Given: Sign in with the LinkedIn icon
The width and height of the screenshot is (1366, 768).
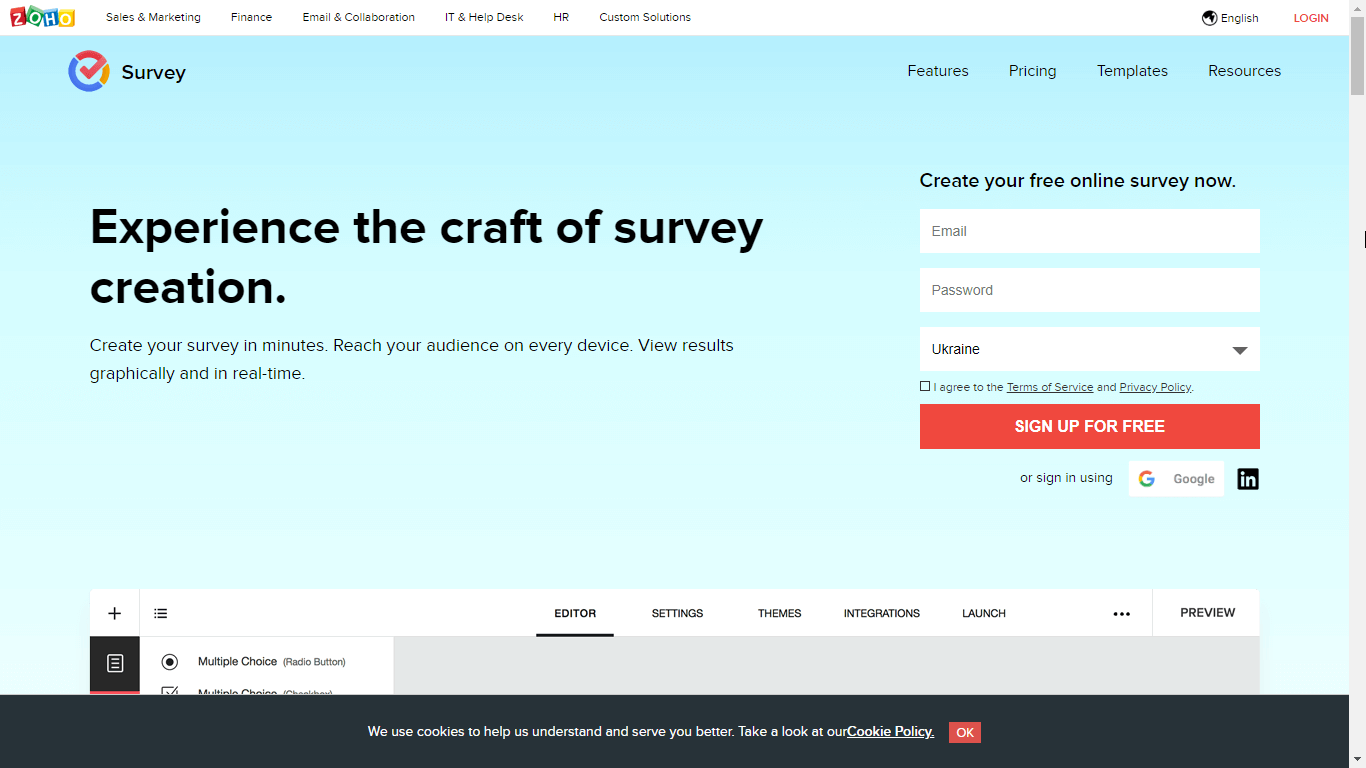Looking at the screenshot, I should click(x=1248, y=479).
